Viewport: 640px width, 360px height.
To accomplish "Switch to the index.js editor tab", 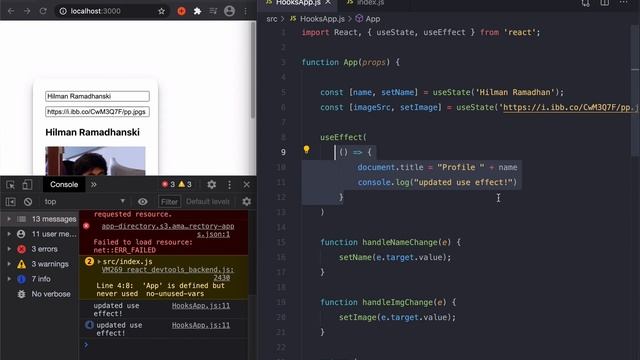I will point(366,3).
